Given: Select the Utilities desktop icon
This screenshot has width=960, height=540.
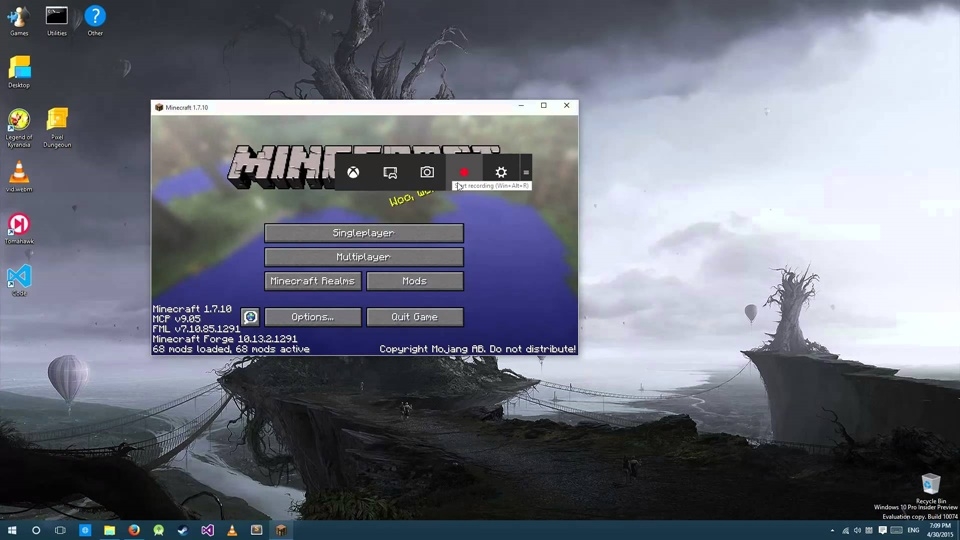Looking at the screenshot, I should pos(56,21).
